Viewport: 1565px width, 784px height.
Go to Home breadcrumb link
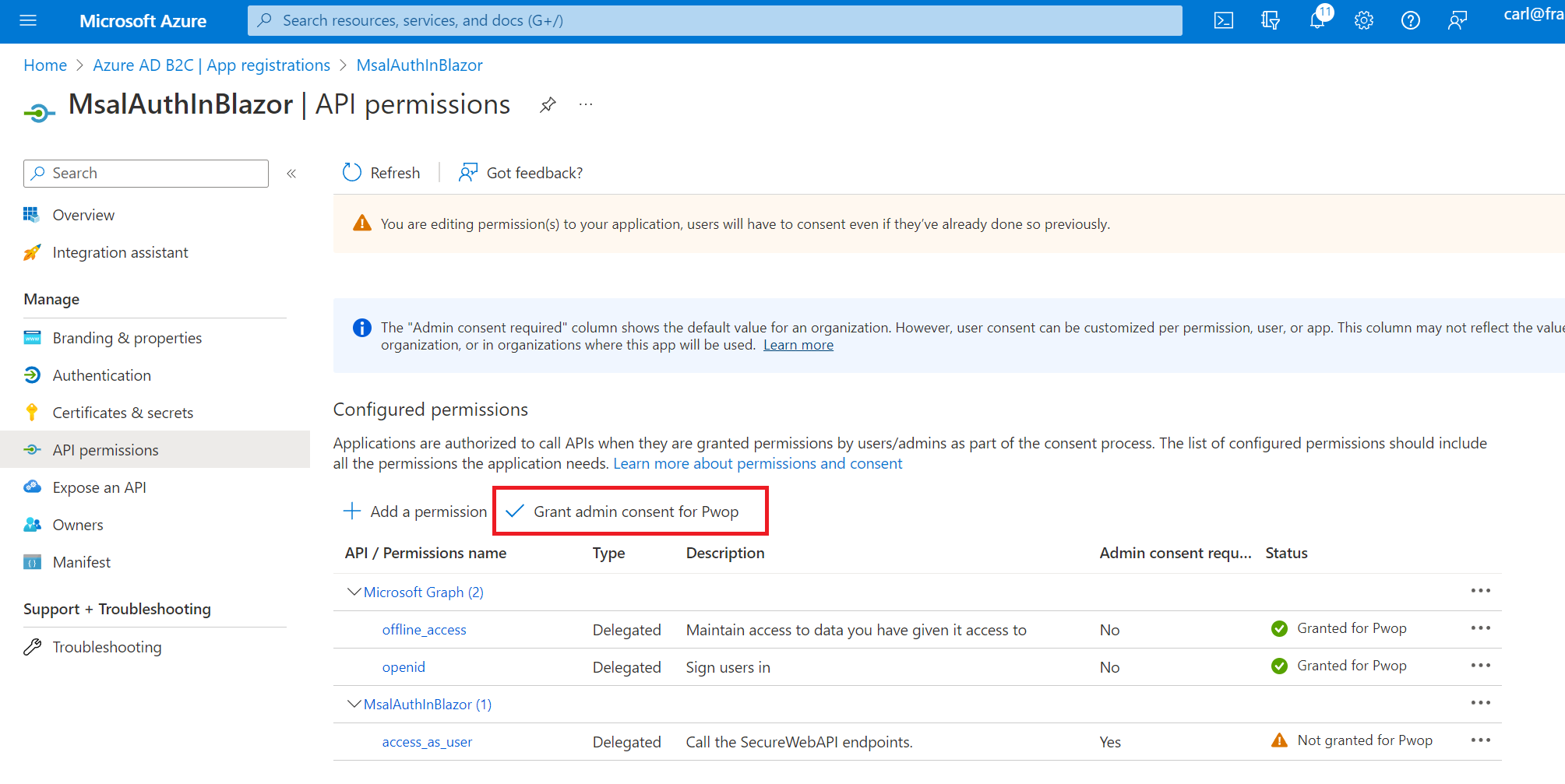tap(45, 65)
